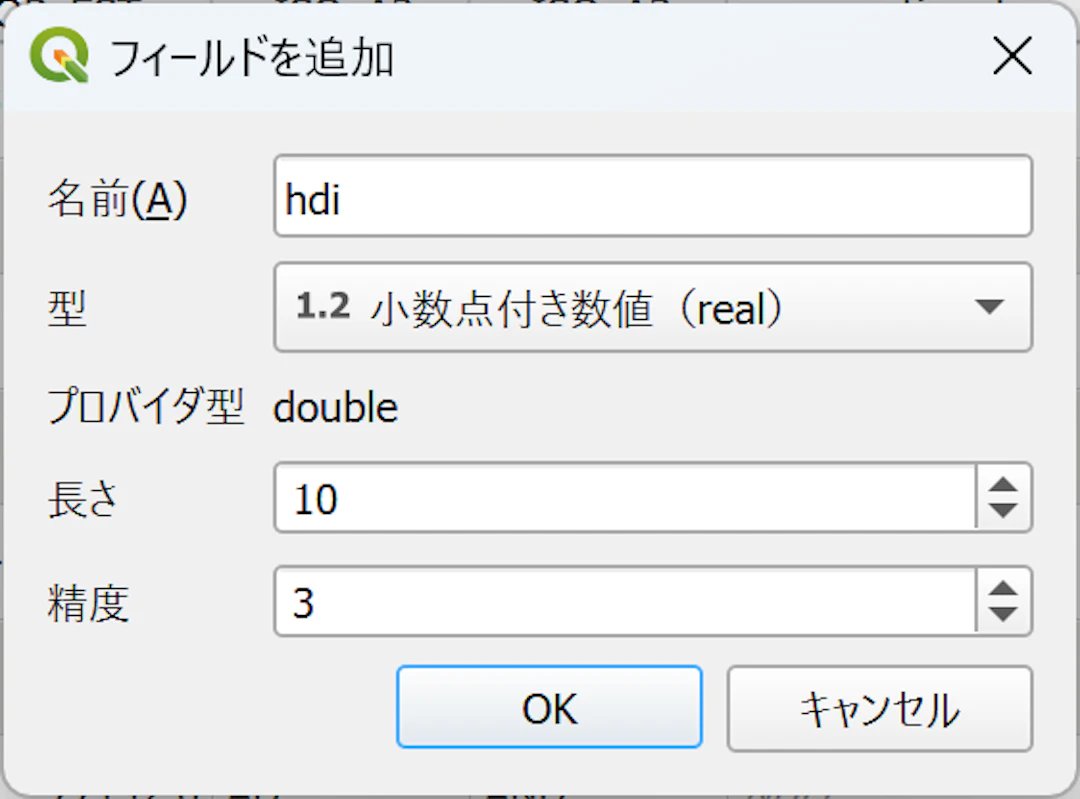Viewport: 1080px width, 799px height.
Task: Click the プロバイダ型 label
Action: (x=146, y=406)
